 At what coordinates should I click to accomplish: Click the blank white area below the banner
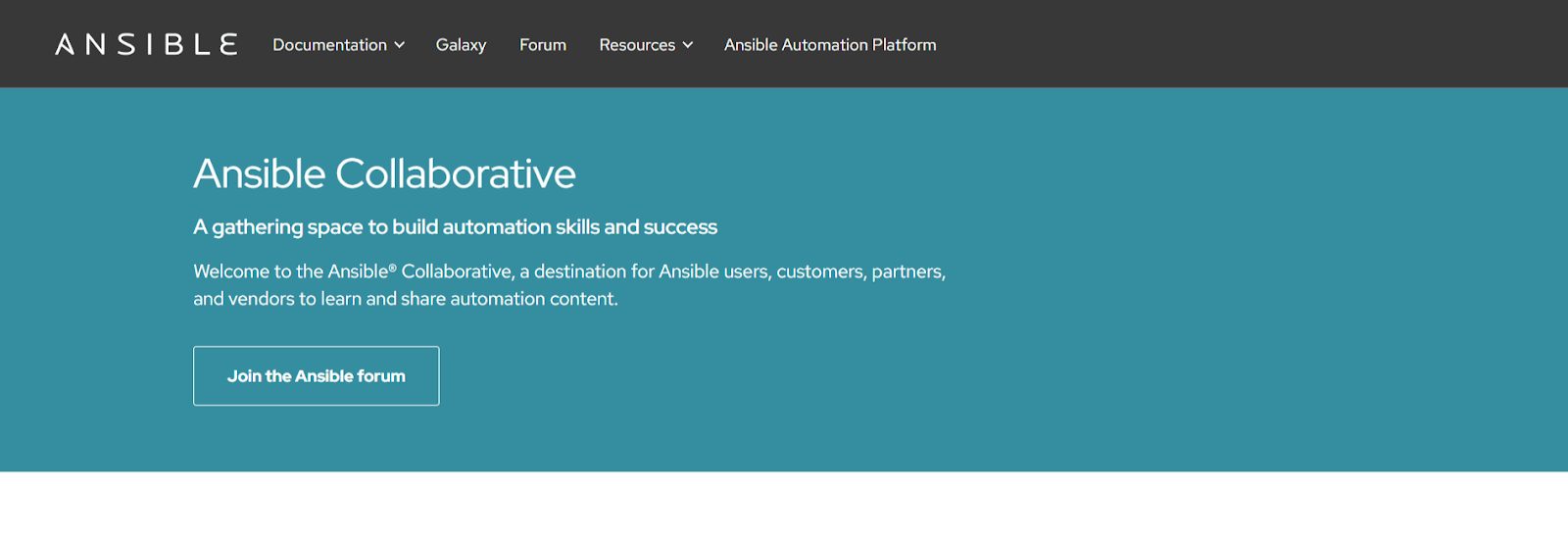click(x=784, y=506)
